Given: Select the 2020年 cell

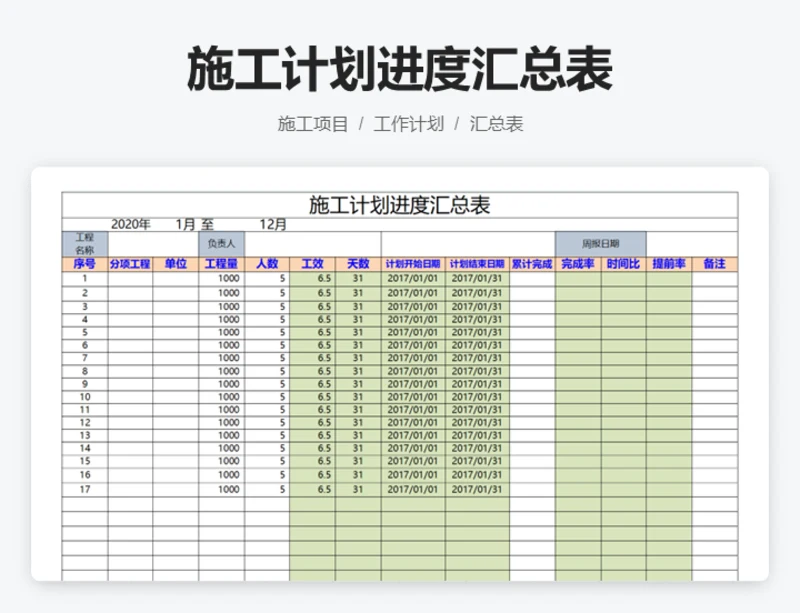Looking at the screenshot, I should (131, 224).
